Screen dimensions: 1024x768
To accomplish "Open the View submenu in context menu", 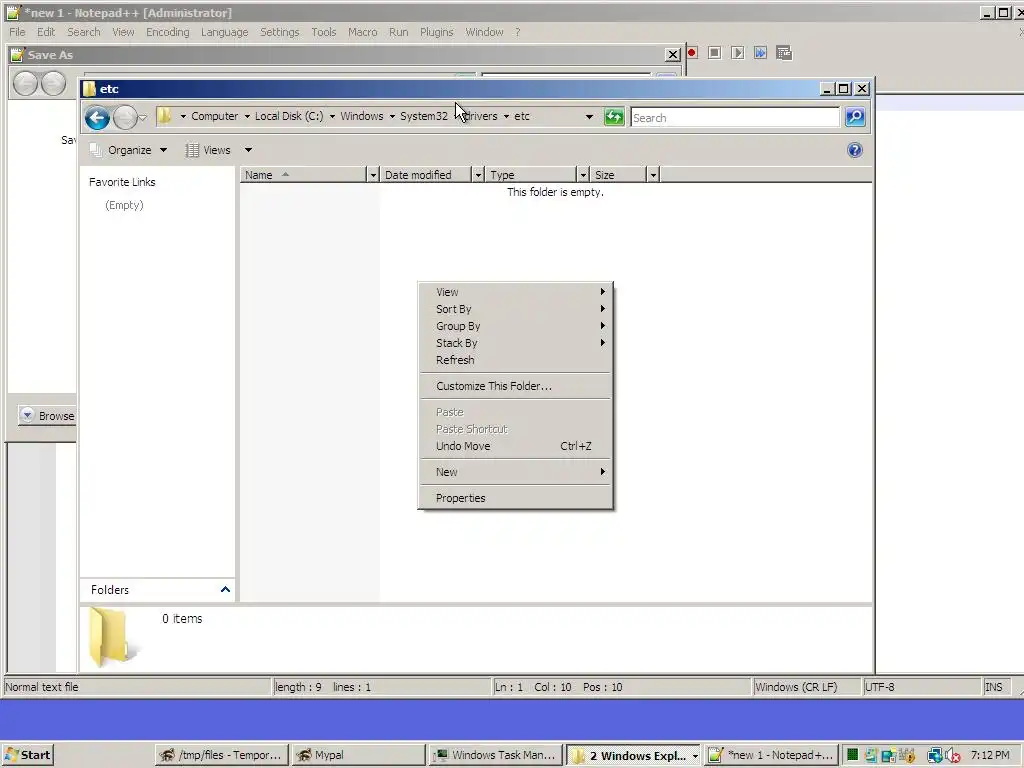I will (x=515, y=292).
